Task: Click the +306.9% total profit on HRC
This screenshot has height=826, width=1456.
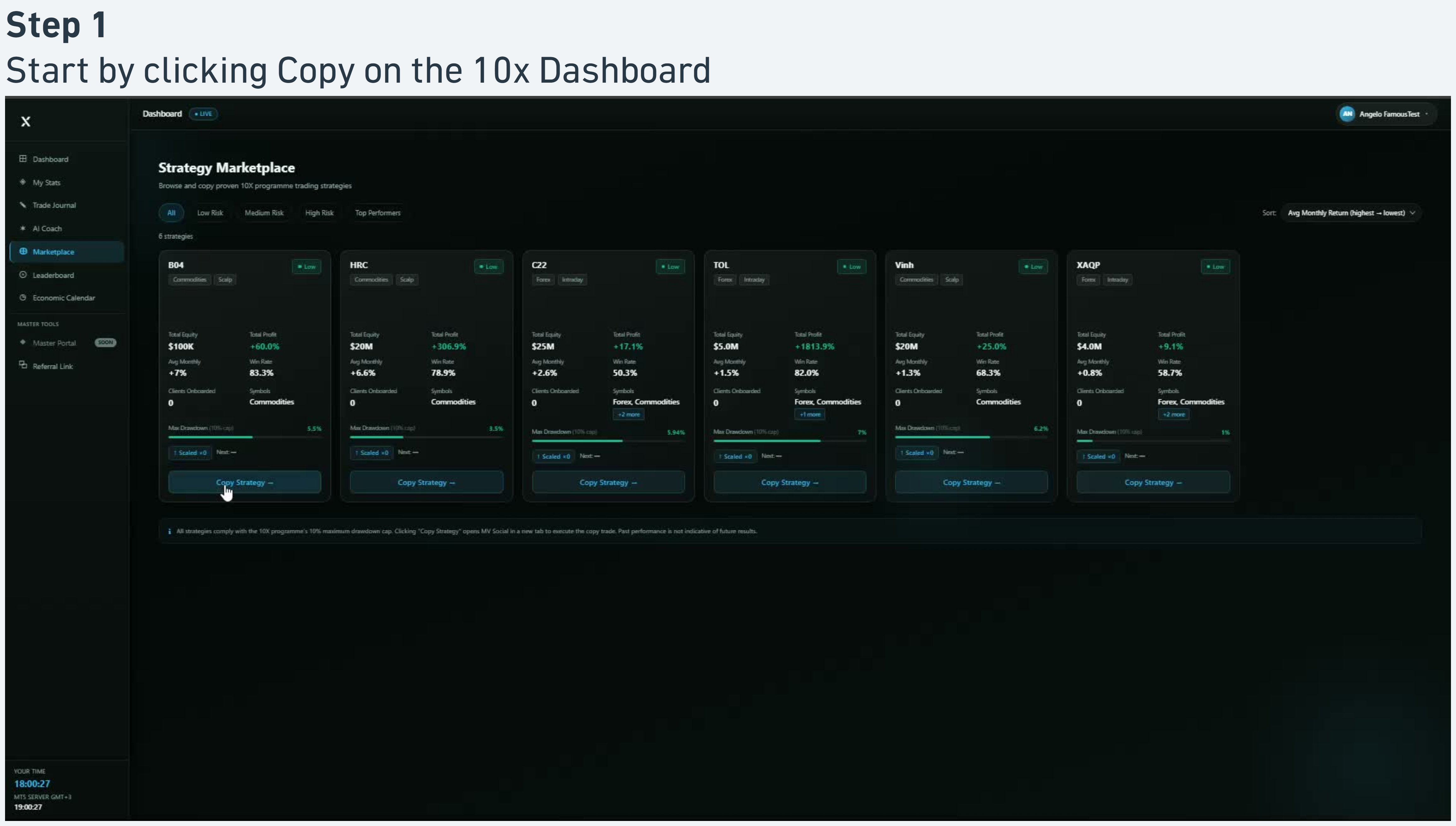Action: click(x=449, y=347)
